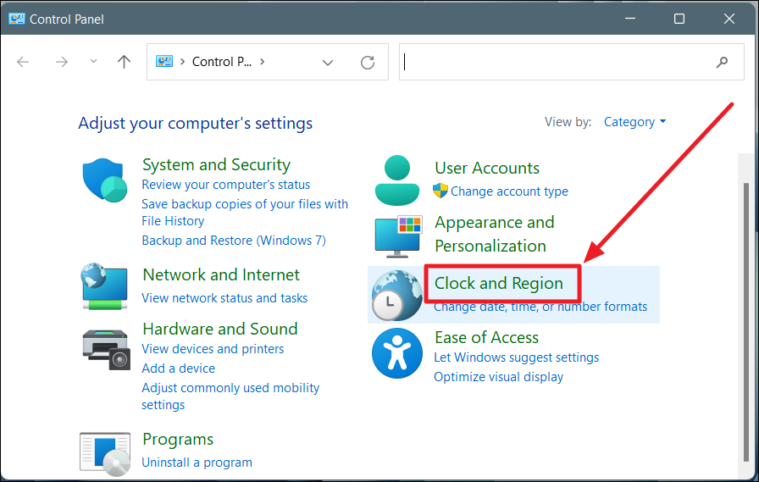Click Optimize visual display
The image size is (759, 482).
point(498,377)
